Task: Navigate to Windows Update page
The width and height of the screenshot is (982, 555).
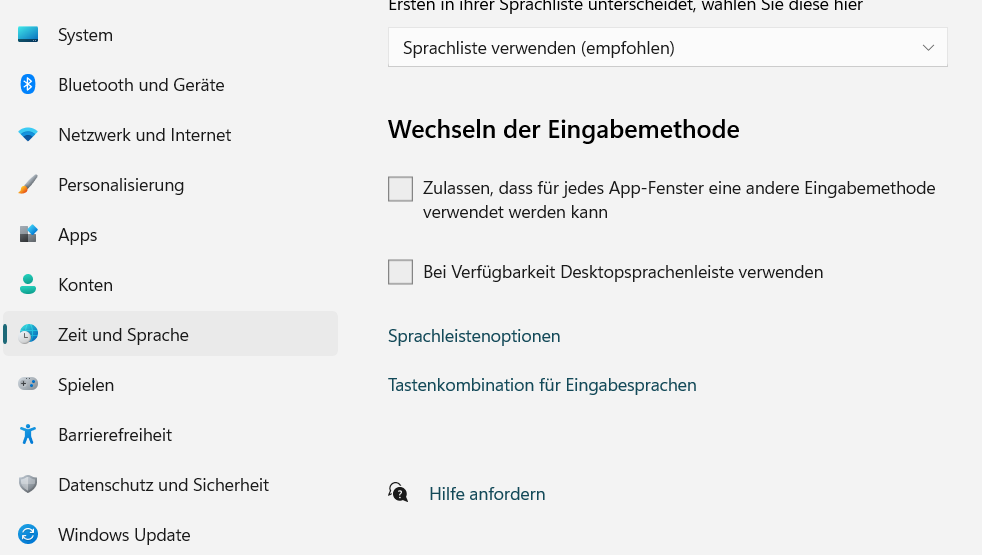Action: click(x=124, y=535)
